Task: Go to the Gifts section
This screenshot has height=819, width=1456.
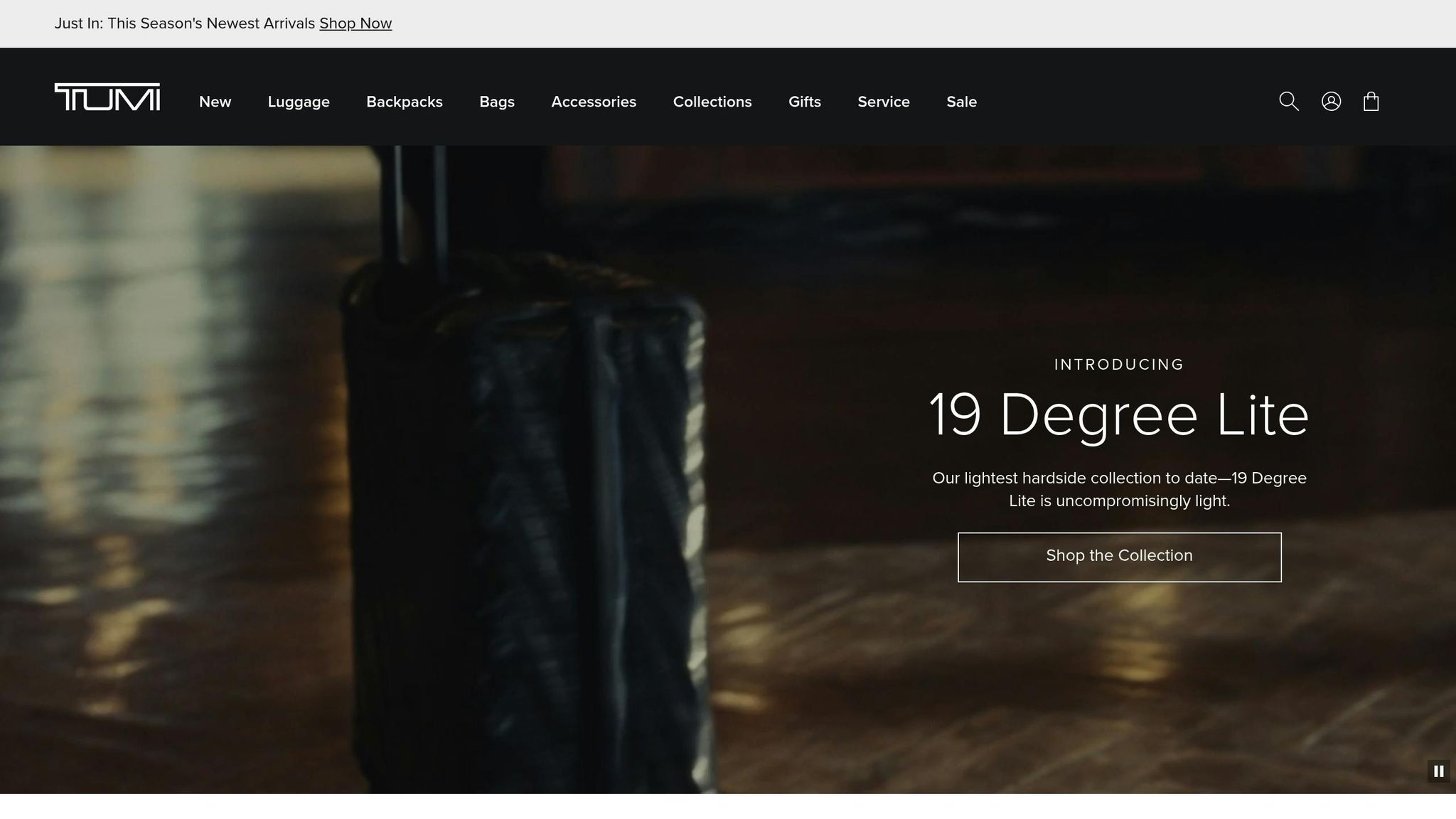Action: pyautogui.click(x=805, y=102)
